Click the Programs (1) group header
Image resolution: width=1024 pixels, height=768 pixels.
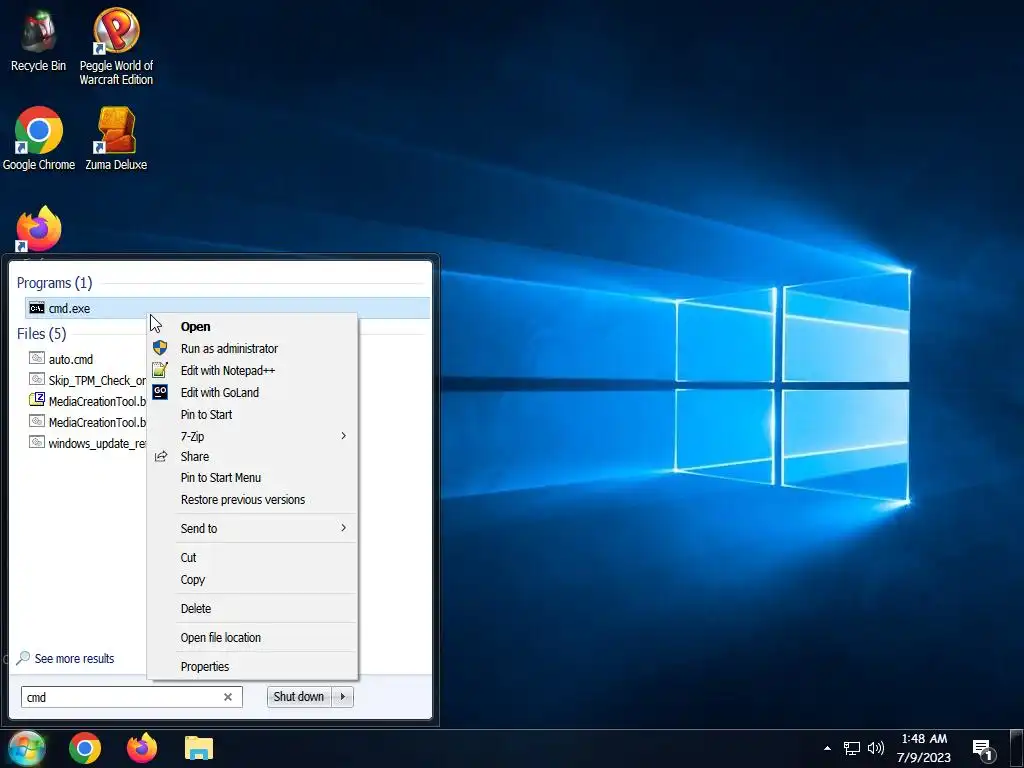pos(54,283)
